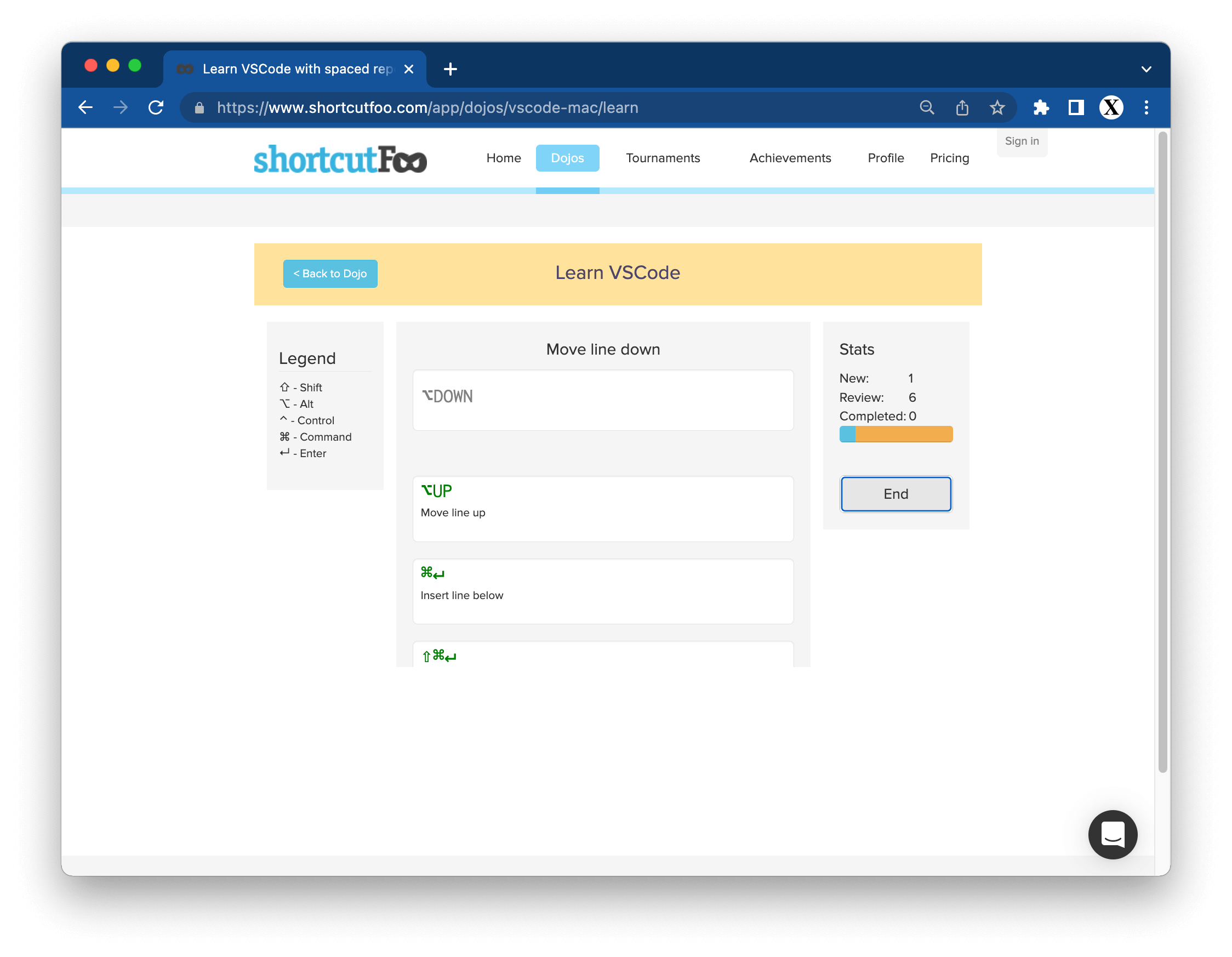This screenshot has height=957, width=1232.
Task: Reload the page with refresh icon
Action: 156,107
